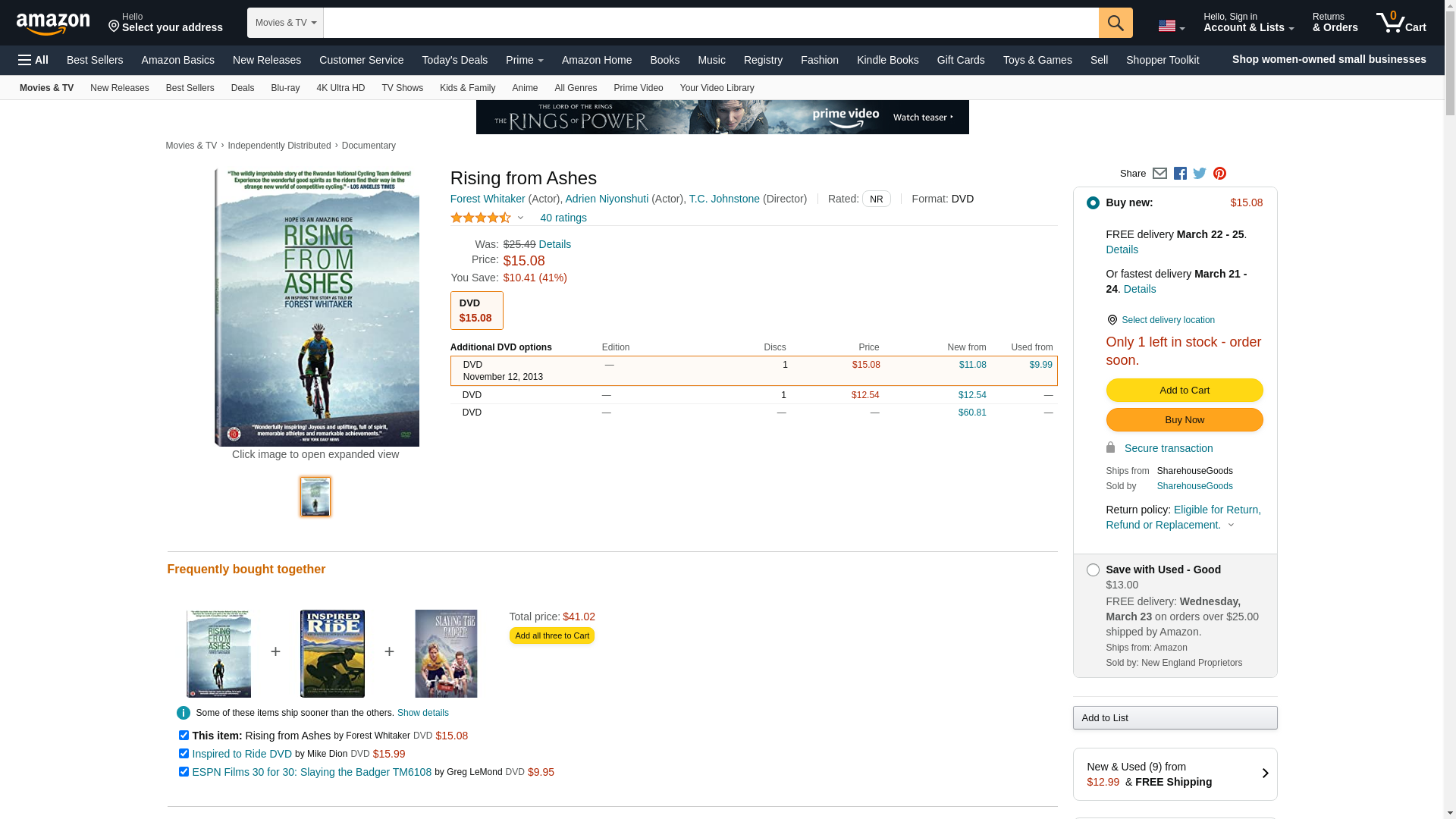Select the Buy new radio option
Screen dimensions: 1456x819
coord(1093,203)
